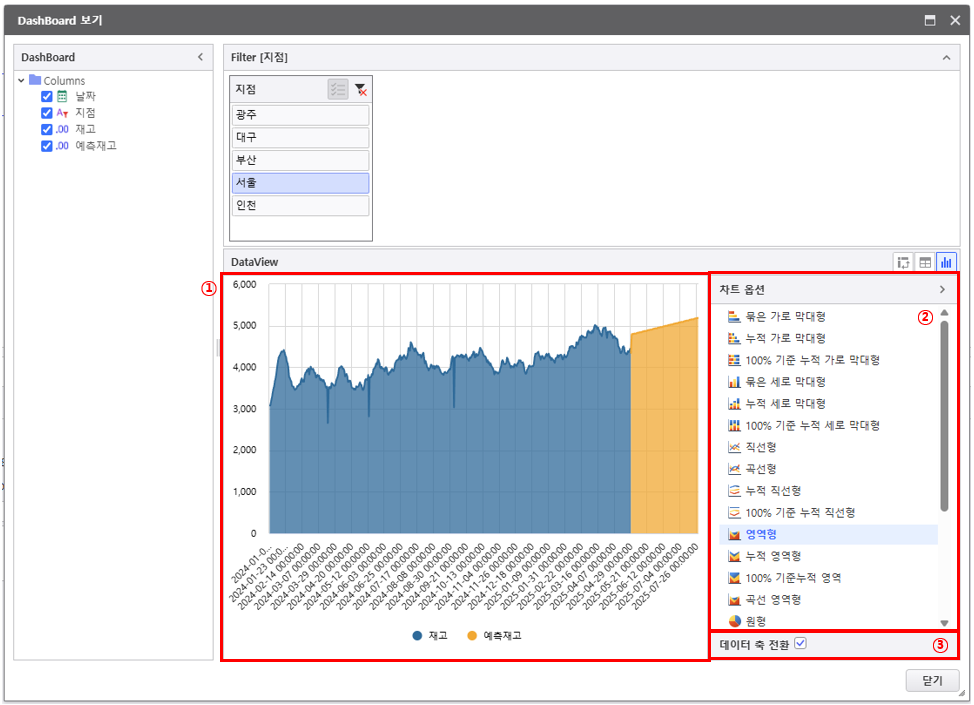Collapse the Filter [지점] panel
This screenshot has height=705, width=974.
(946, 58)
